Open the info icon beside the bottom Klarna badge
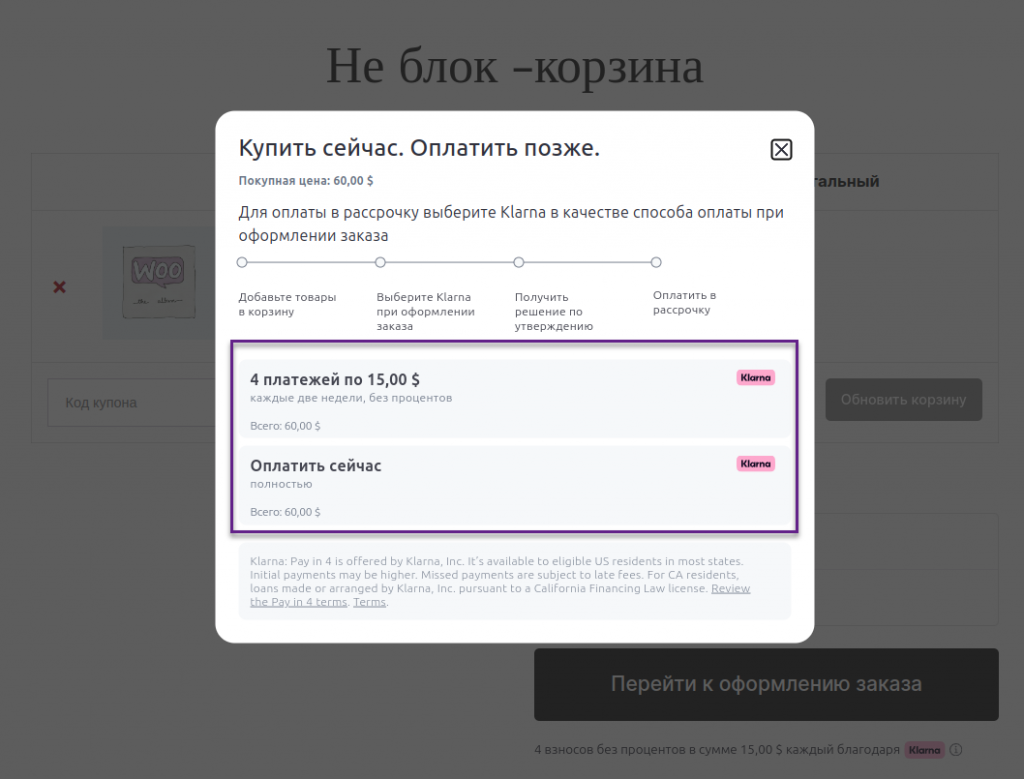Viewport: 1024px width, 779px height. pos(956,750)
